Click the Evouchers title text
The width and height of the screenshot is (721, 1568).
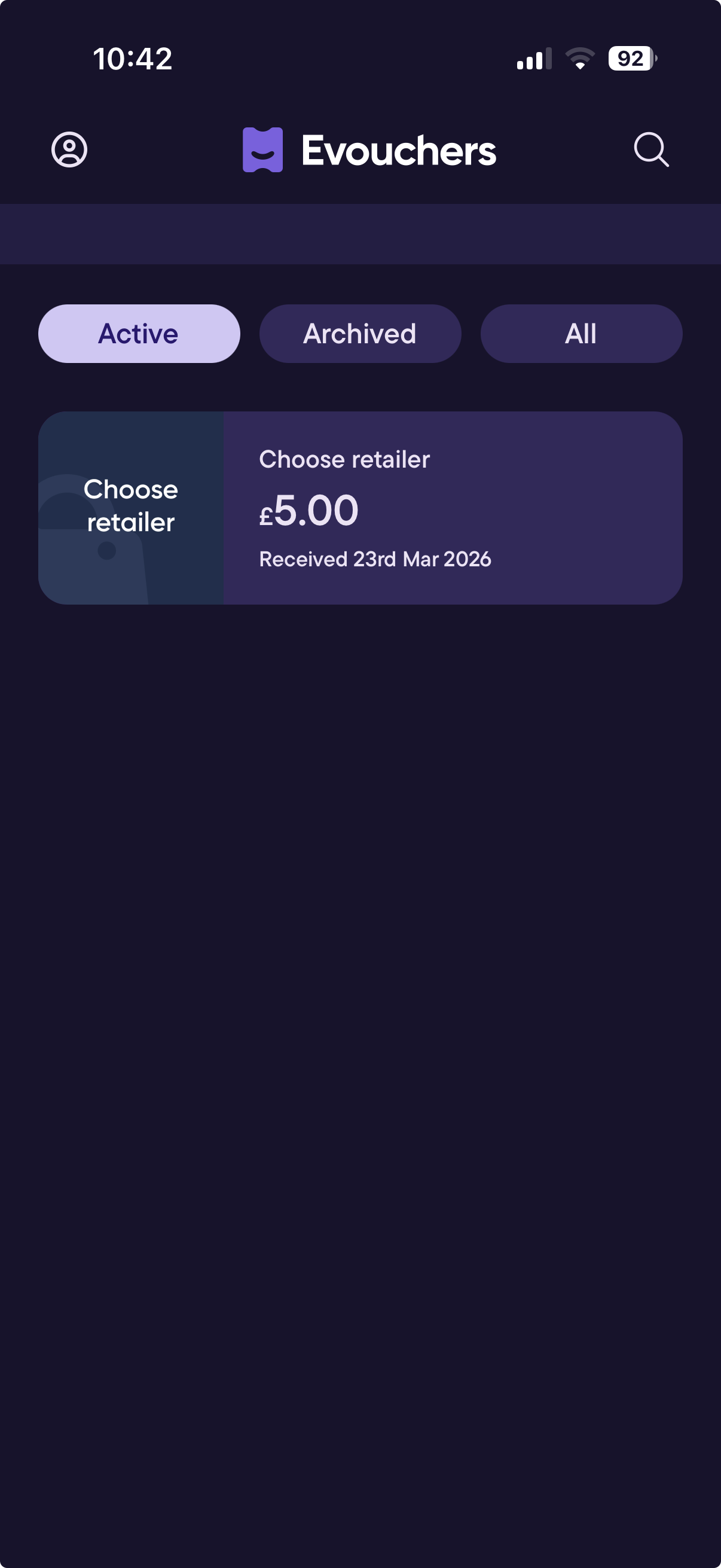tap(399, 150)
